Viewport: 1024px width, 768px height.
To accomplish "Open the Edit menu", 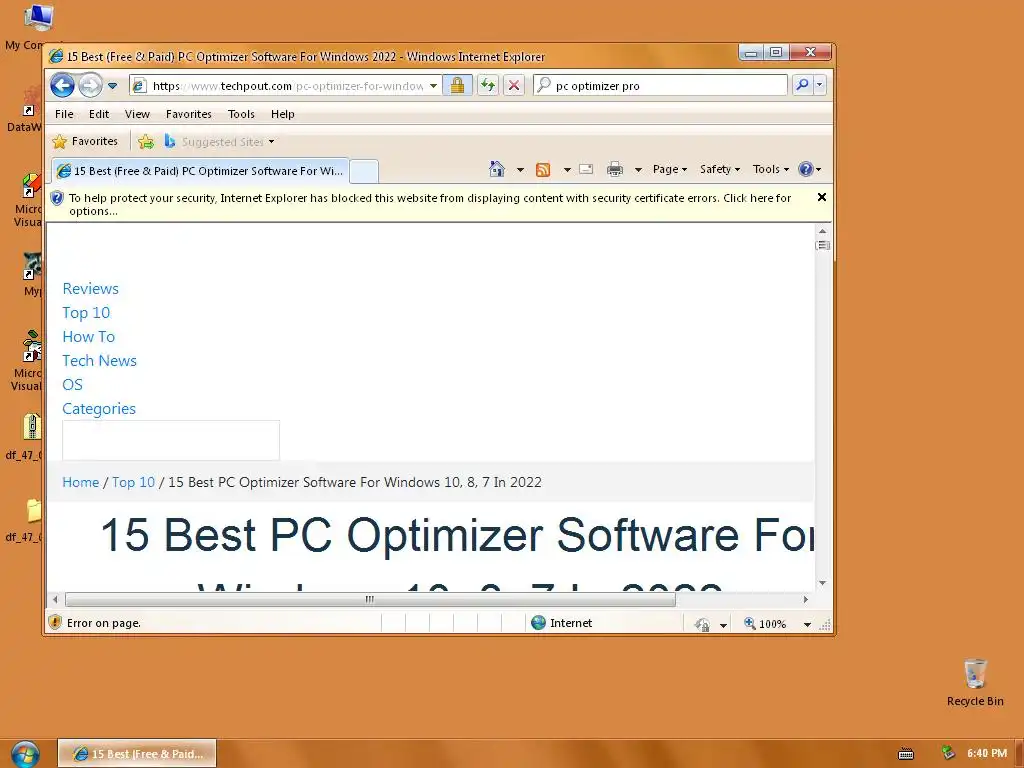I will [x=99, y=114].
